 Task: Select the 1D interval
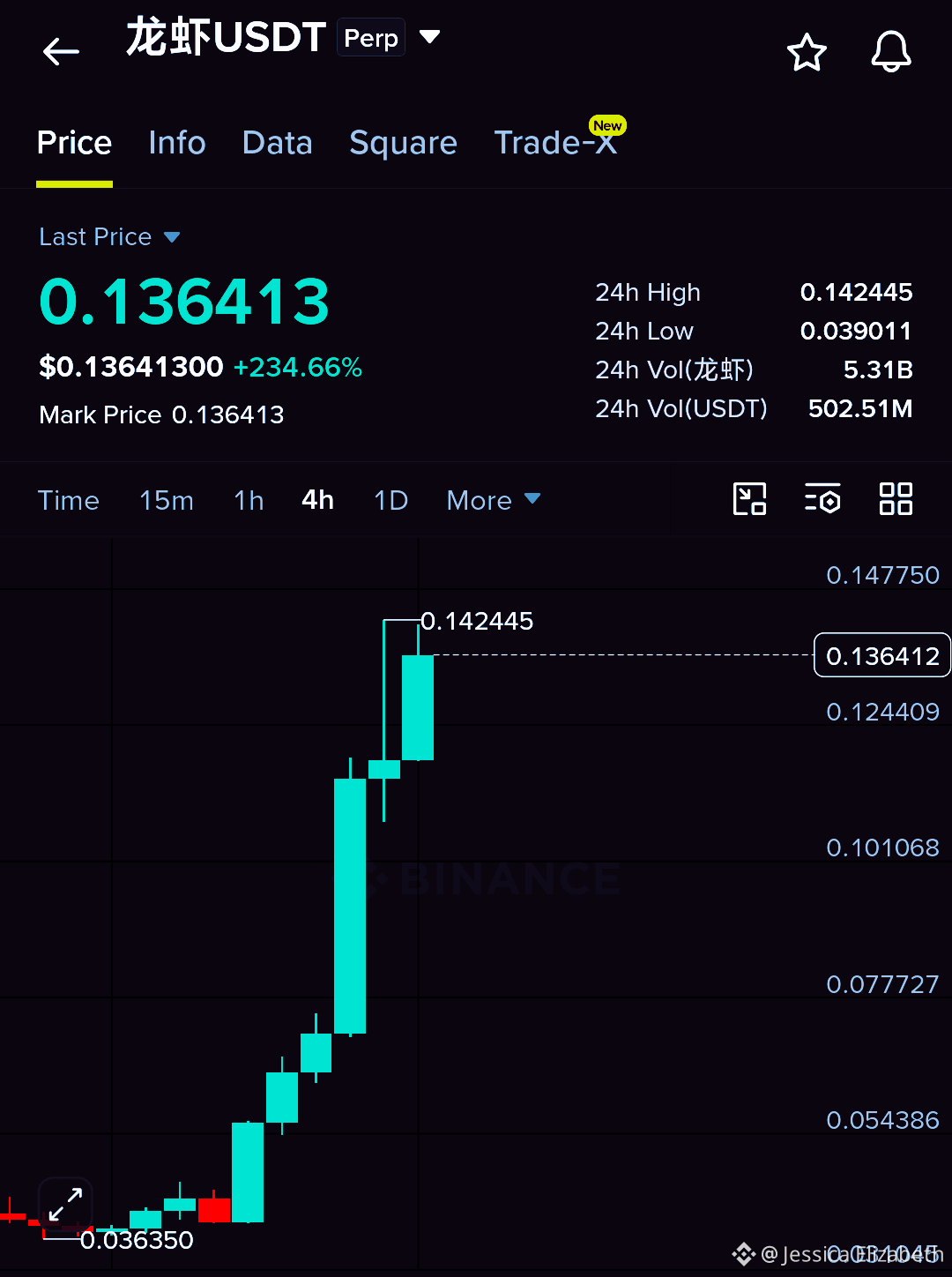point(390,500)
